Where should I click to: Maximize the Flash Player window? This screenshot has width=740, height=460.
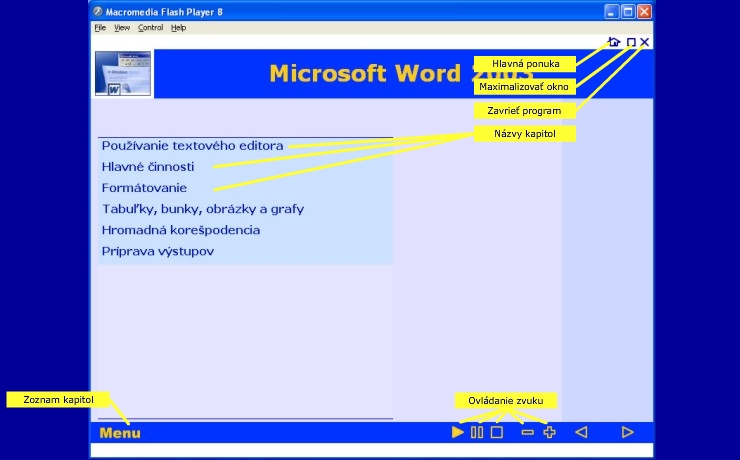[628, 12]
